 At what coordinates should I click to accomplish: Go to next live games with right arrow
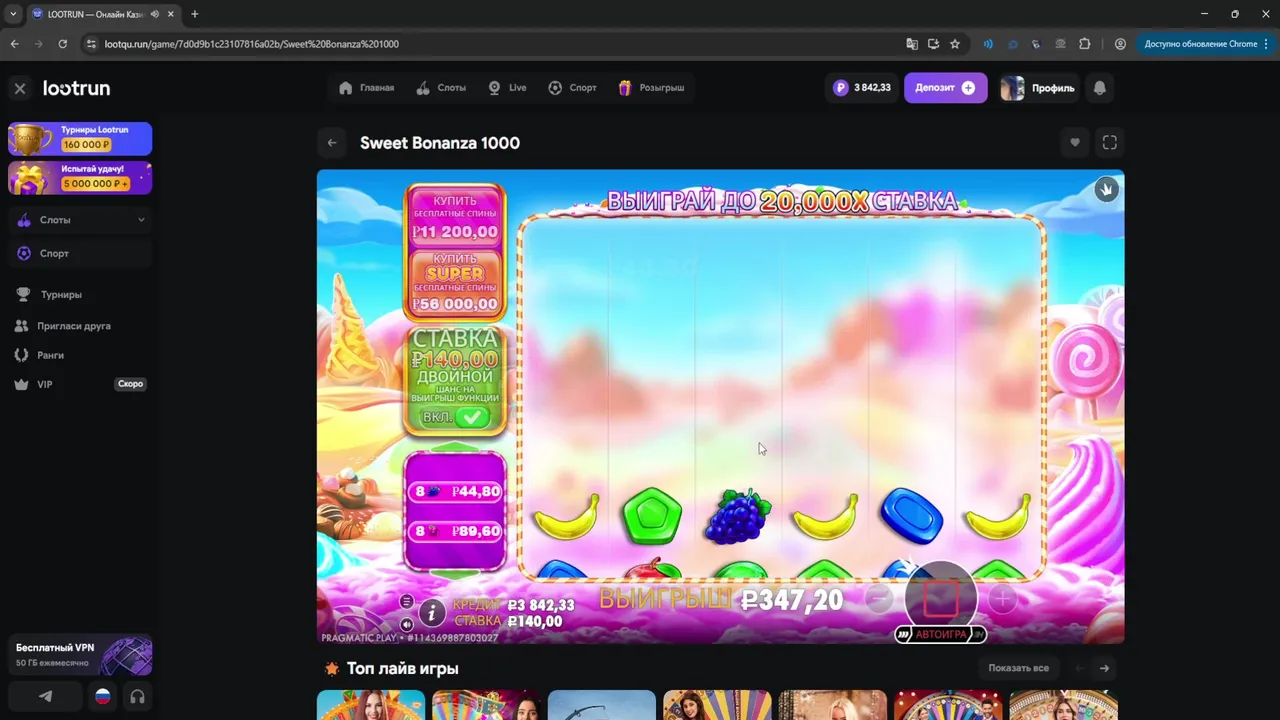coord(1104,668)
